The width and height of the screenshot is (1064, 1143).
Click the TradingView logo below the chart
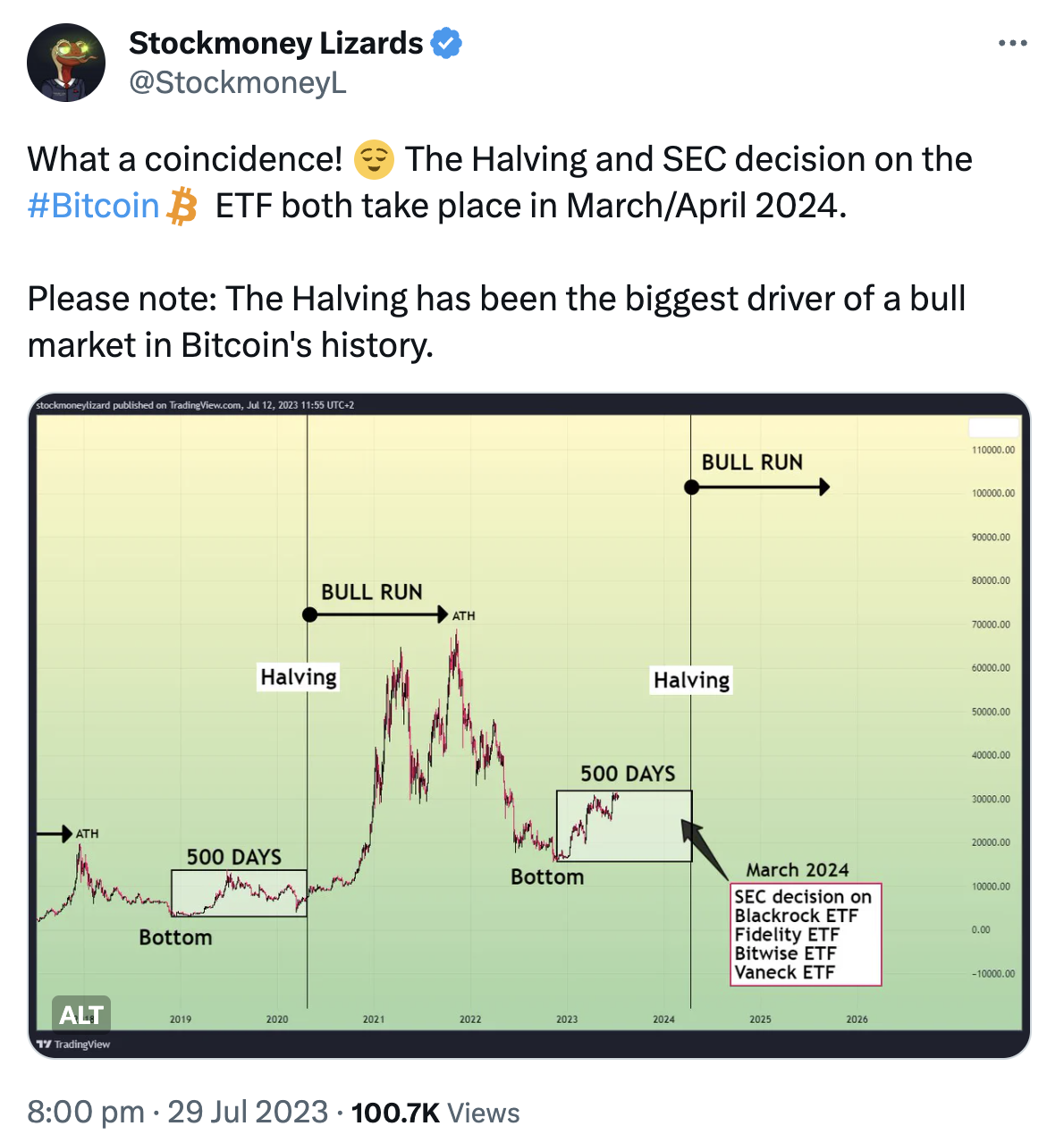(75, 1044)
